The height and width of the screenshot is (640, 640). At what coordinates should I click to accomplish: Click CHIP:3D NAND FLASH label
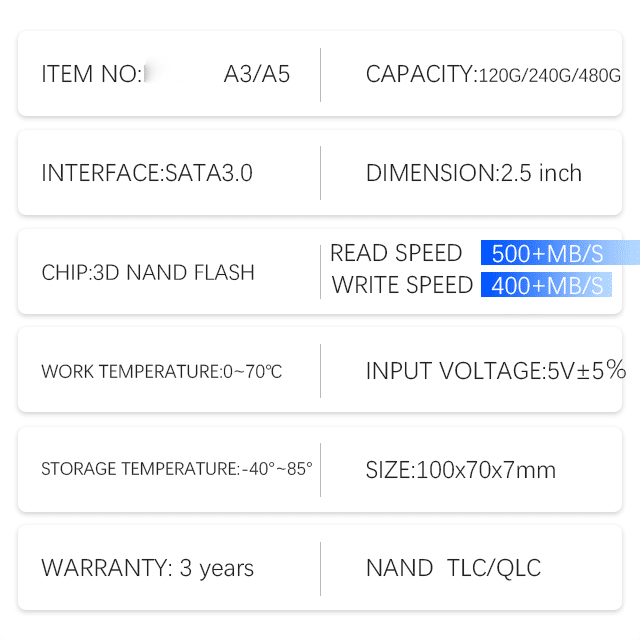(x=148, y=272)
